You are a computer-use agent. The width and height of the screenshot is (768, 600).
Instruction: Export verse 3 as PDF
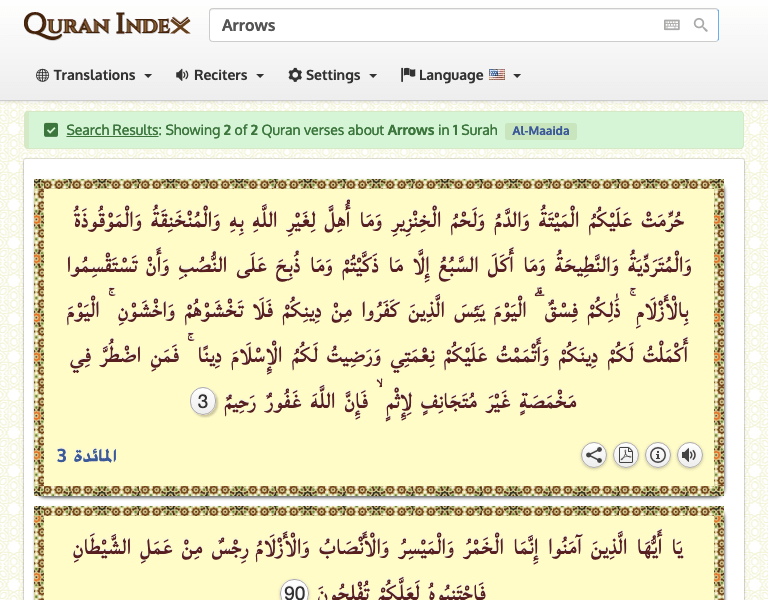point(626,456)
